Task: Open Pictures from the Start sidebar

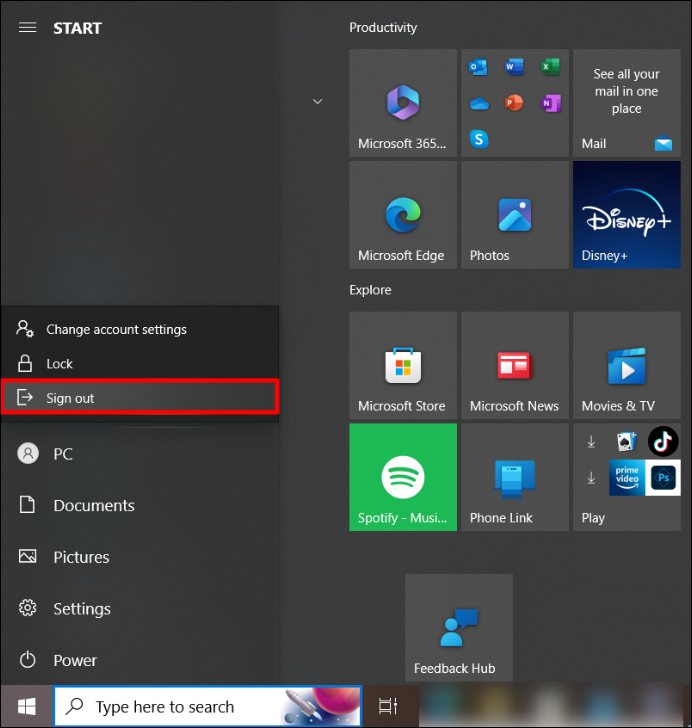Action: pyautogui.click(x=139, y=557)
